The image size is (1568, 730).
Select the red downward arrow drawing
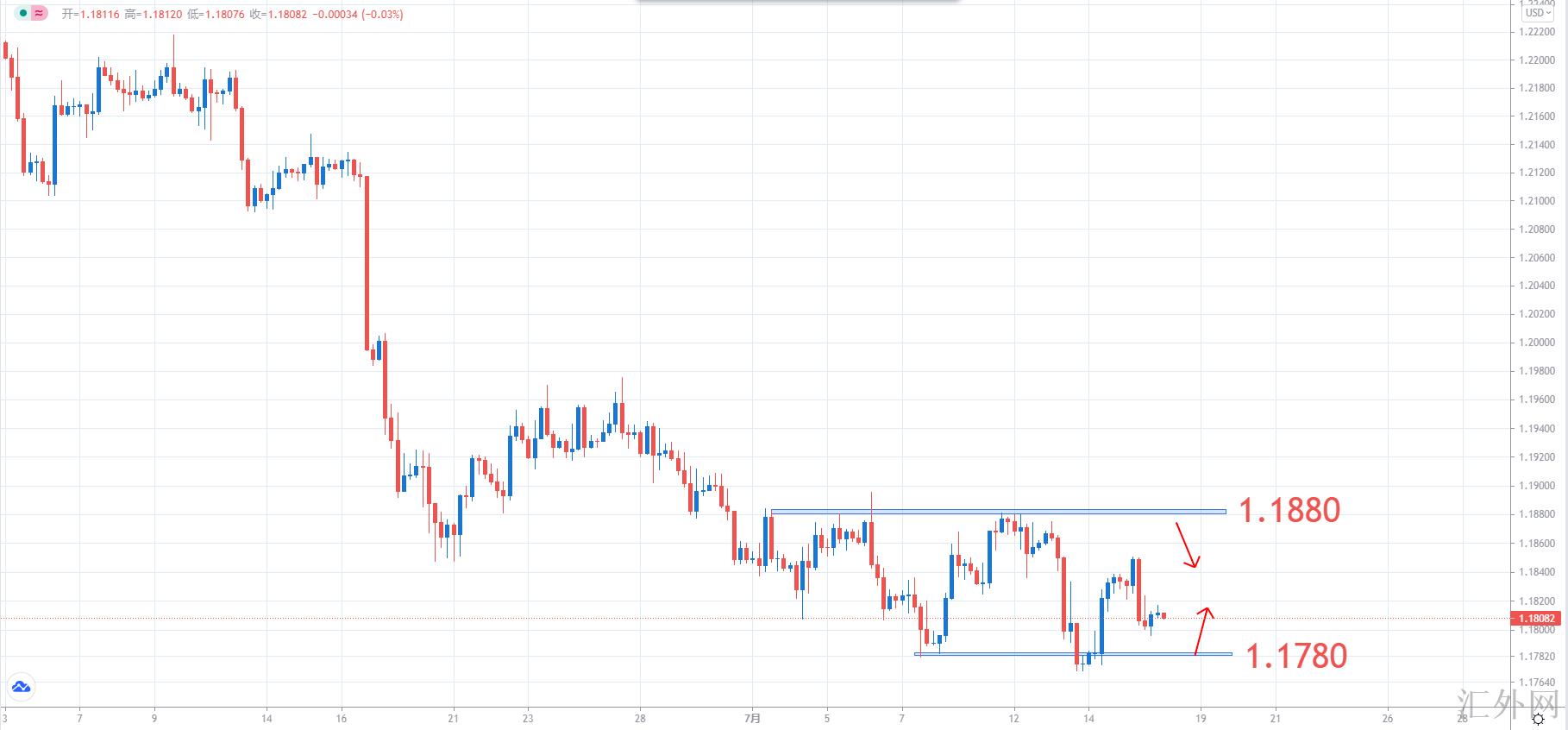pyautogui.click(x=1187, y=544)
